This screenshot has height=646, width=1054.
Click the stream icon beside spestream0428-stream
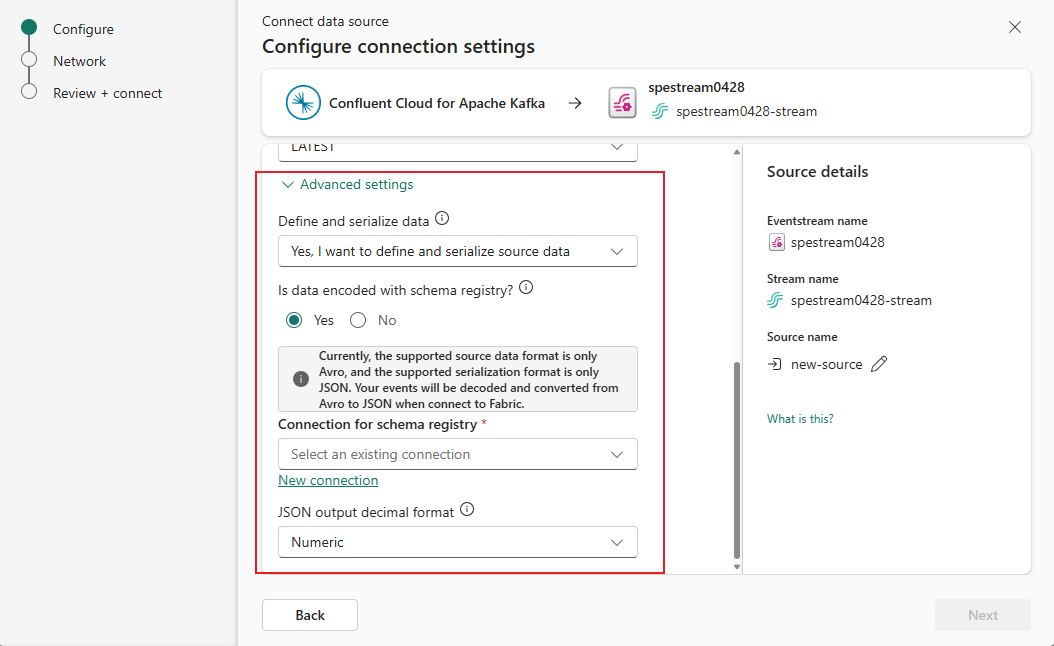point(661,112)
